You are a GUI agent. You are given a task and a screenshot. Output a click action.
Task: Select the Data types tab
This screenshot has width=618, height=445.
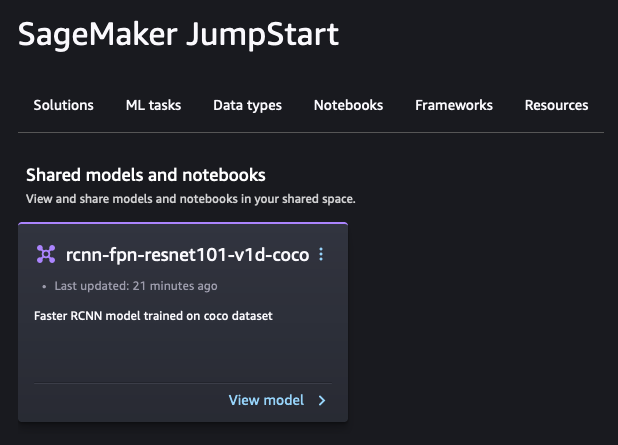[x=248, y=105]
